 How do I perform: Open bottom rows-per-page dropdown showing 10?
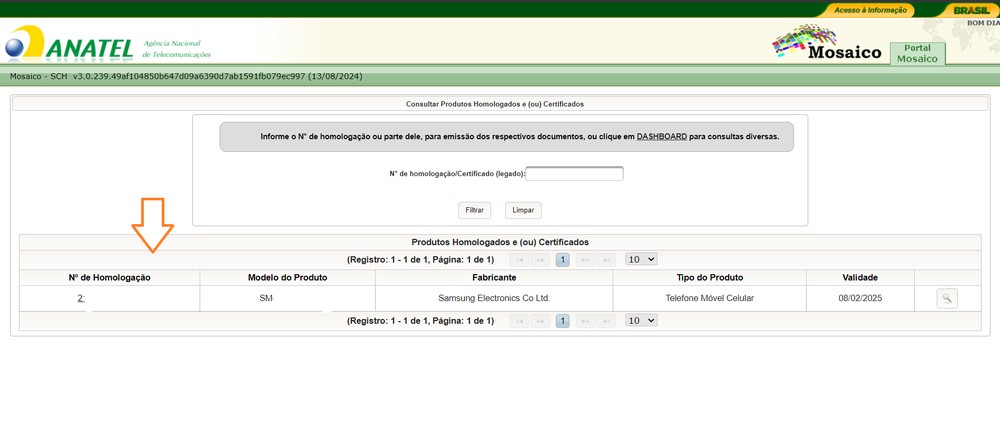click(641, 321)
